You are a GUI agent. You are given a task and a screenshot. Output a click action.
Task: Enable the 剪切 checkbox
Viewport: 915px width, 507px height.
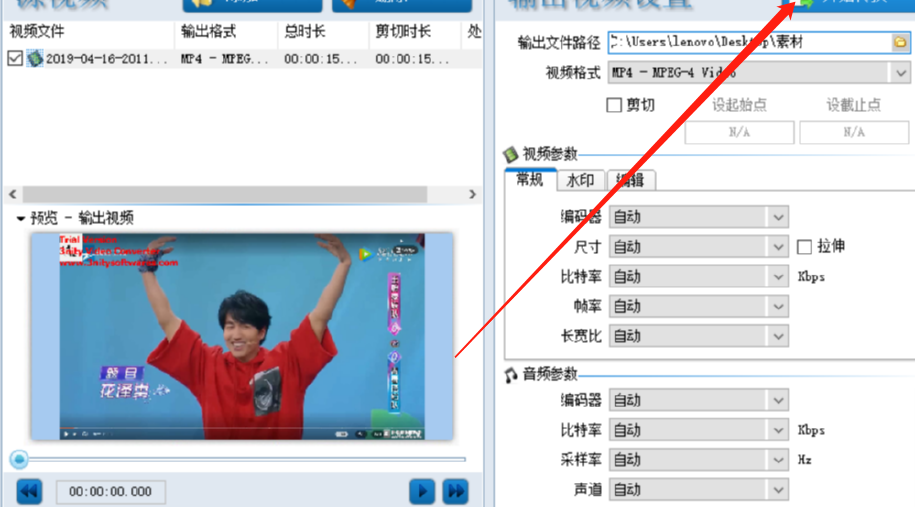click(614, 105)
